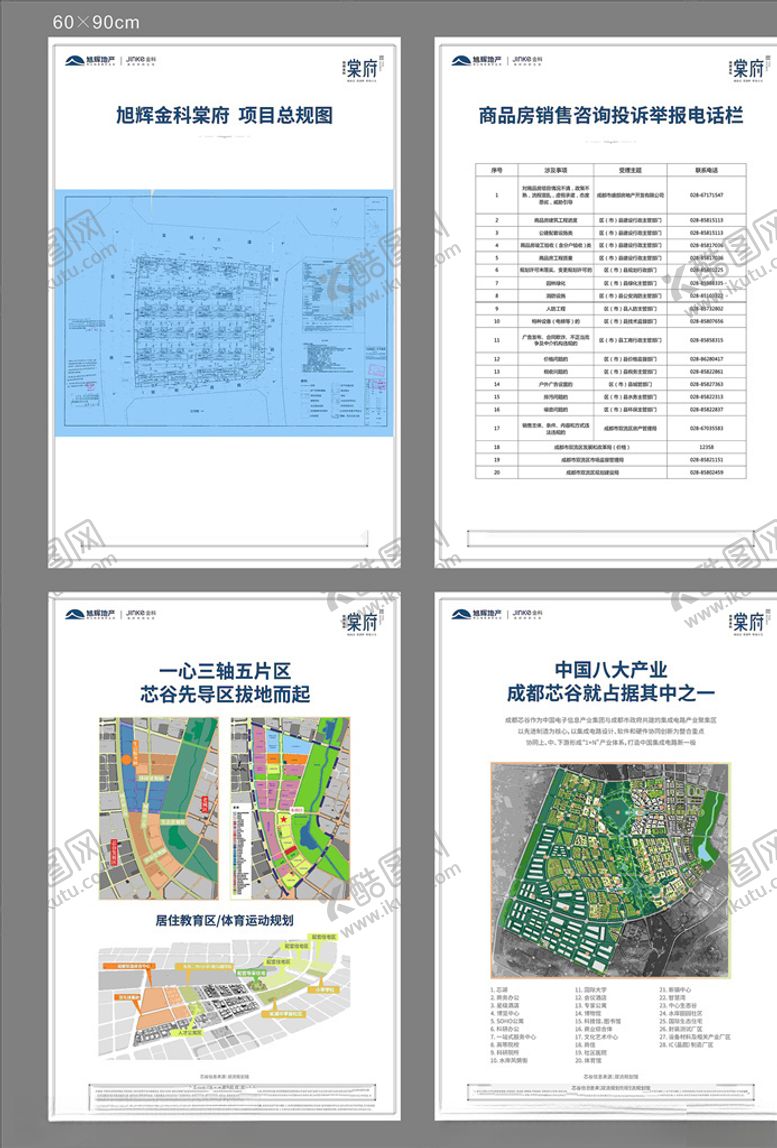Screen dimensions: 777x1148
Task: Click the 旭辉地产 logo on the 项目总规图 poster
Action: coord(90,61)
